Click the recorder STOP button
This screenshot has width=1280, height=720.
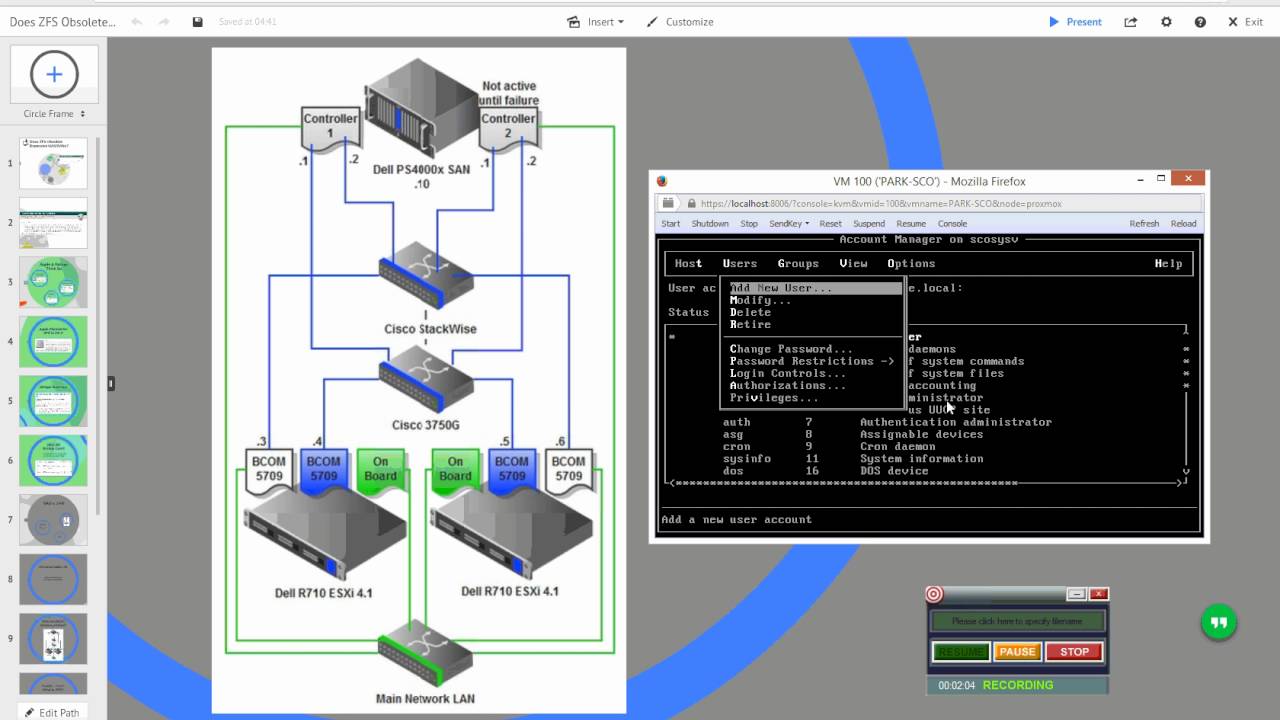(x=1074, y=652)
